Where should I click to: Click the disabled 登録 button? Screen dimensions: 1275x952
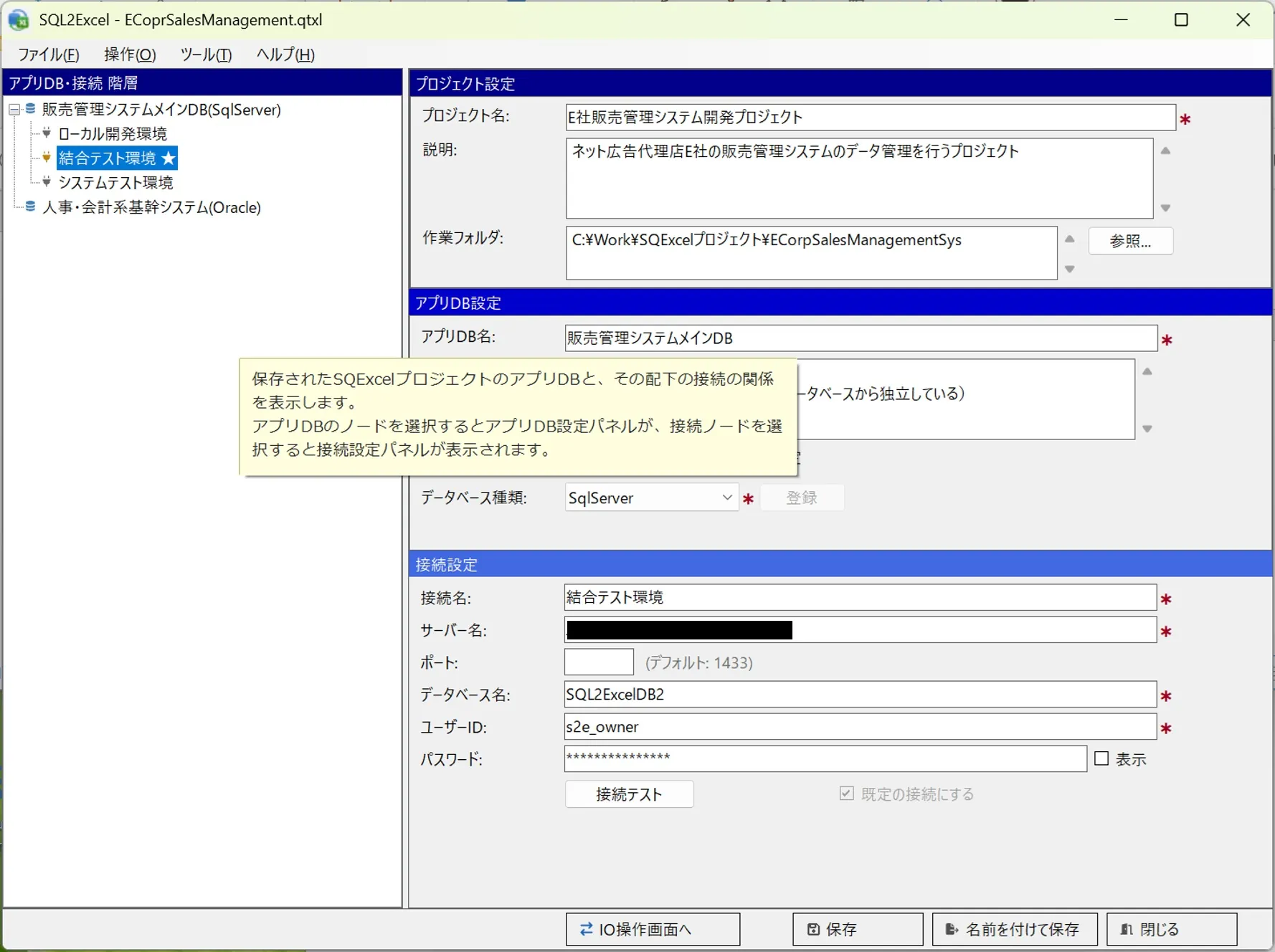point(802,498)
